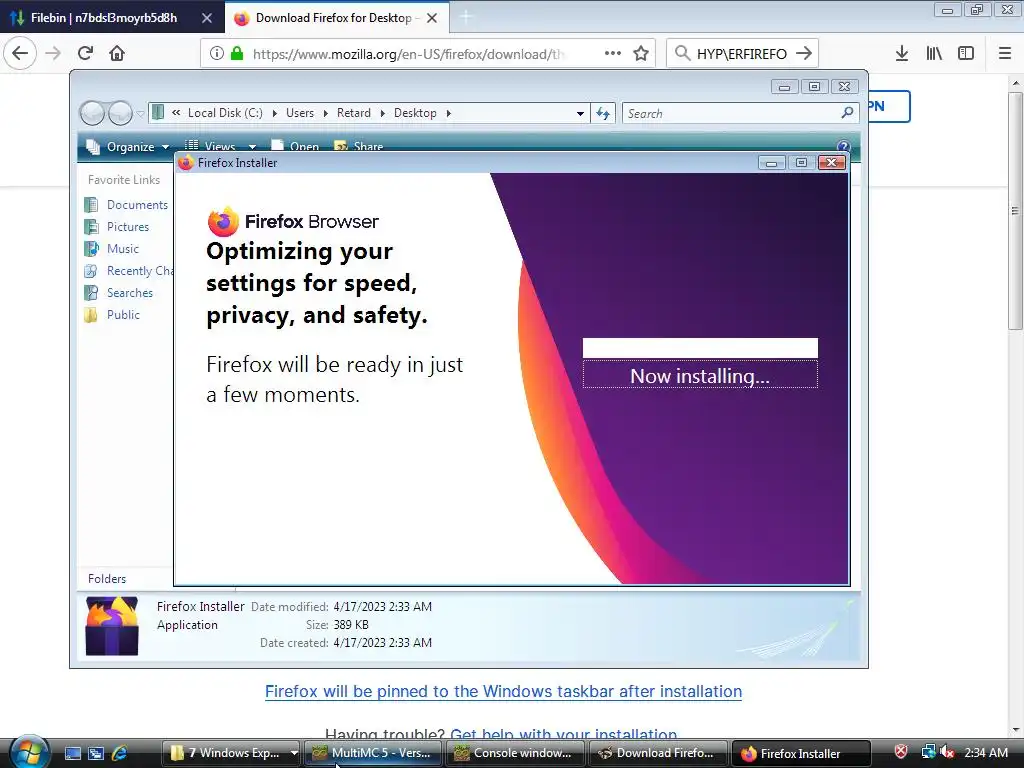1024x768 pixels.
Task: Click muted volume tray icon
Action: 948,752
